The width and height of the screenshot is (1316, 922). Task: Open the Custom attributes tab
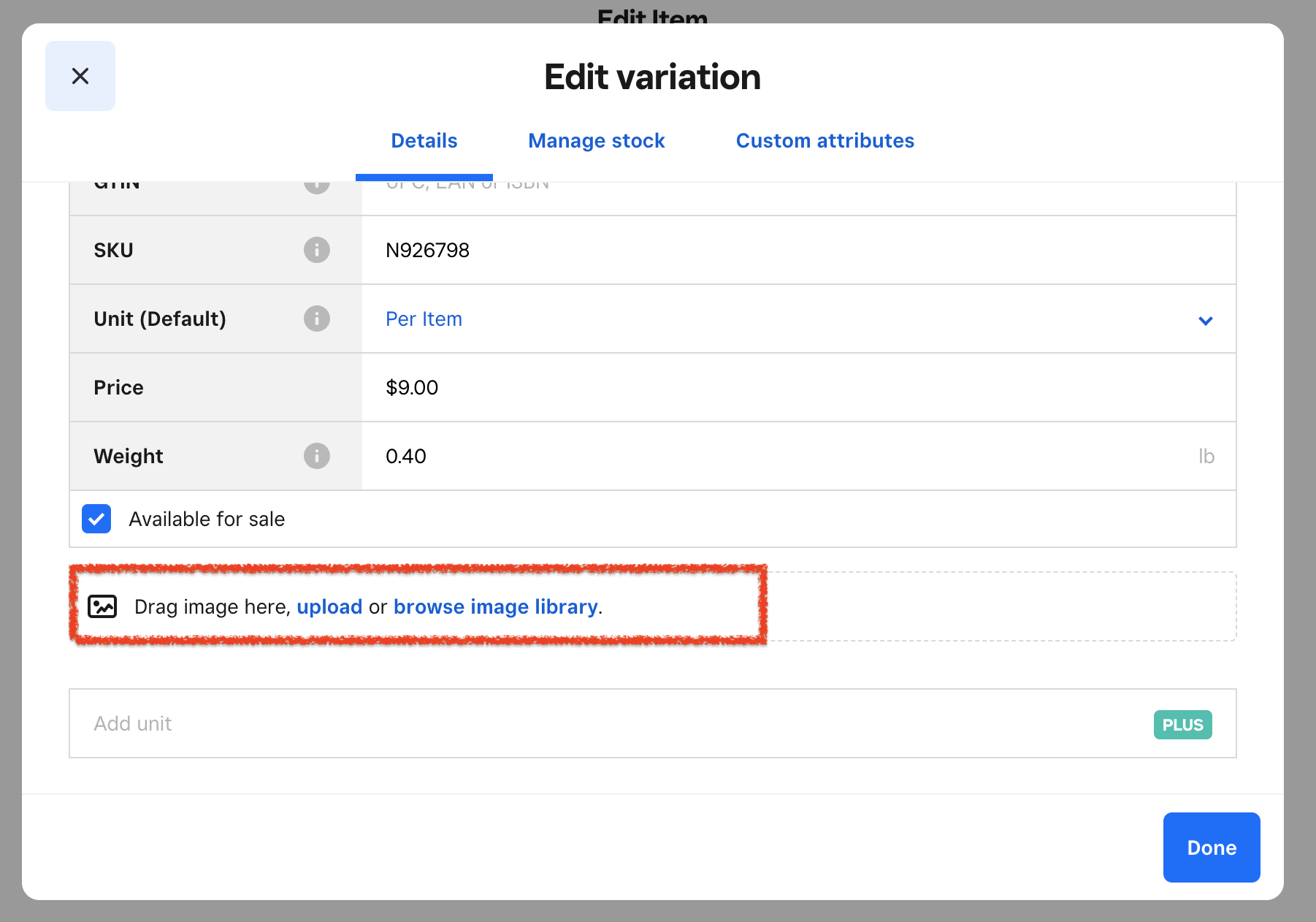click(825, 140)
